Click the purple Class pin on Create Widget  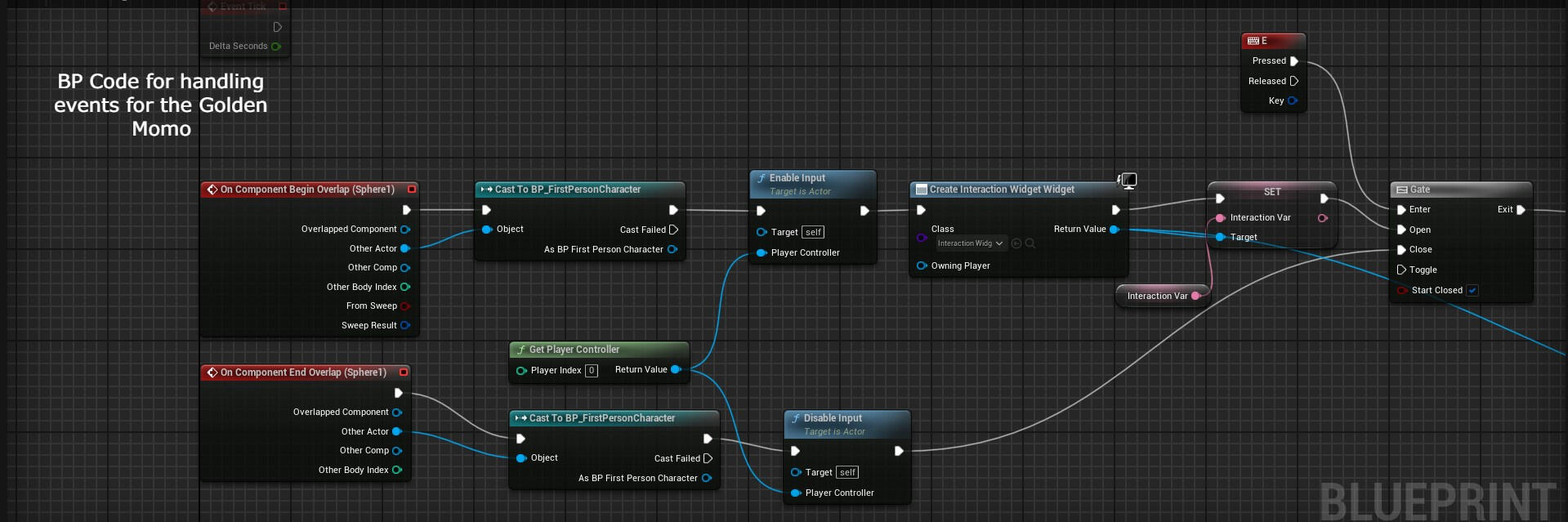[922, 238]
